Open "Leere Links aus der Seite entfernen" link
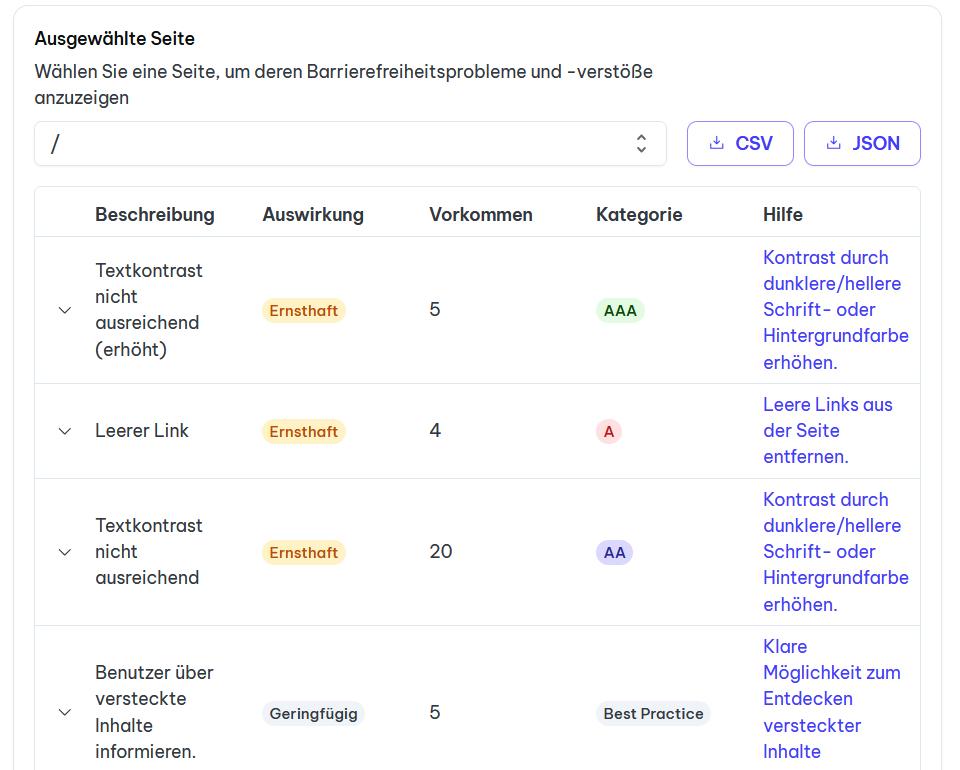Screen dimensions: 960x770 (827, 430)
